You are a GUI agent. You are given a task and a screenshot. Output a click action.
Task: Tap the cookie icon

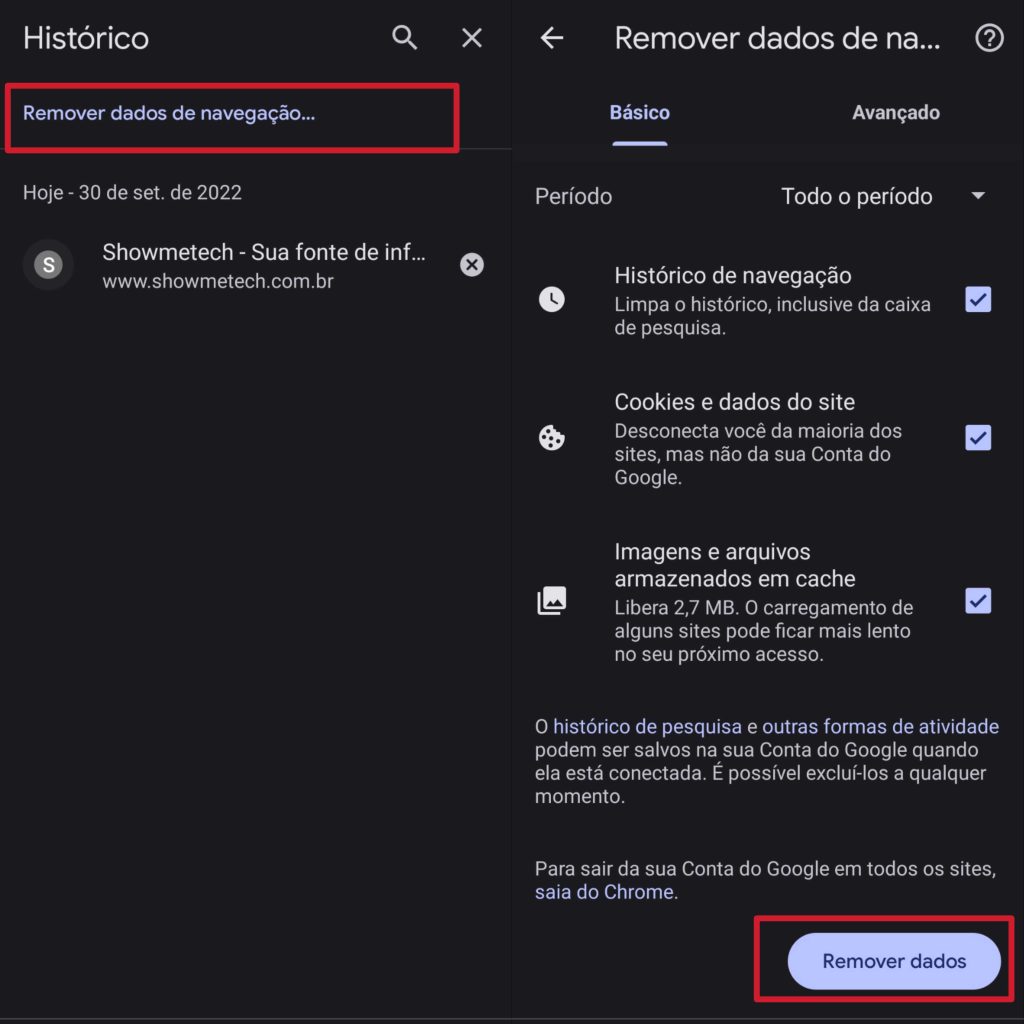point(551,438)
